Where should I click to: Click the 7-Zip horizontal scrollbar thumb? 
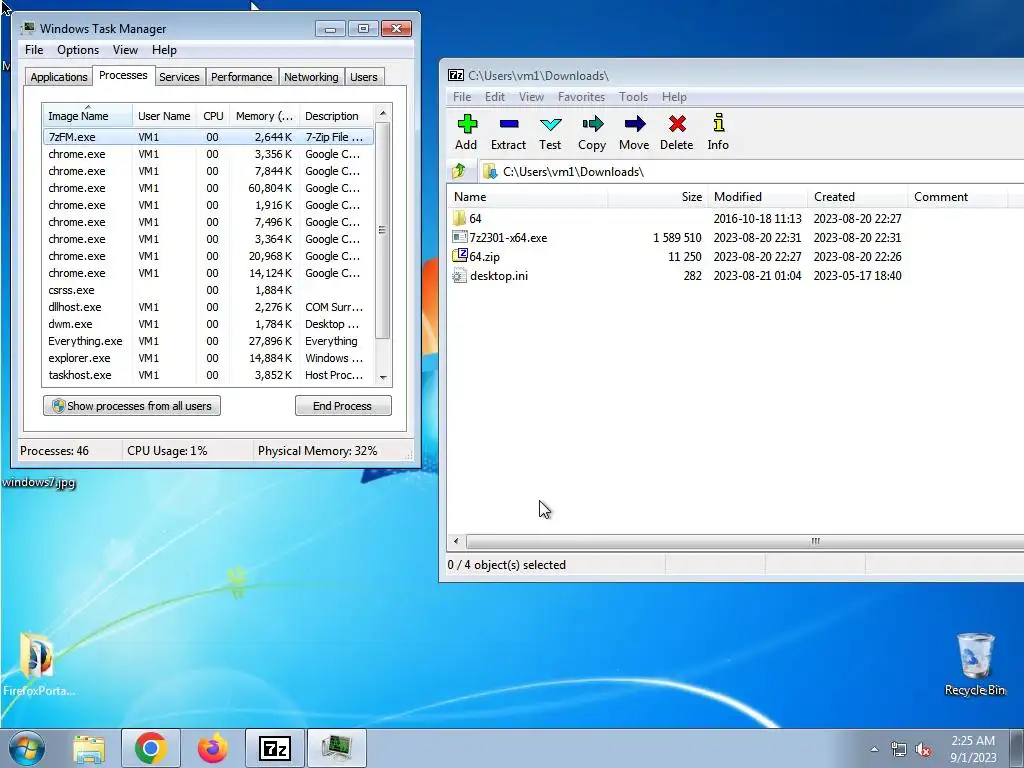point(744,541)
